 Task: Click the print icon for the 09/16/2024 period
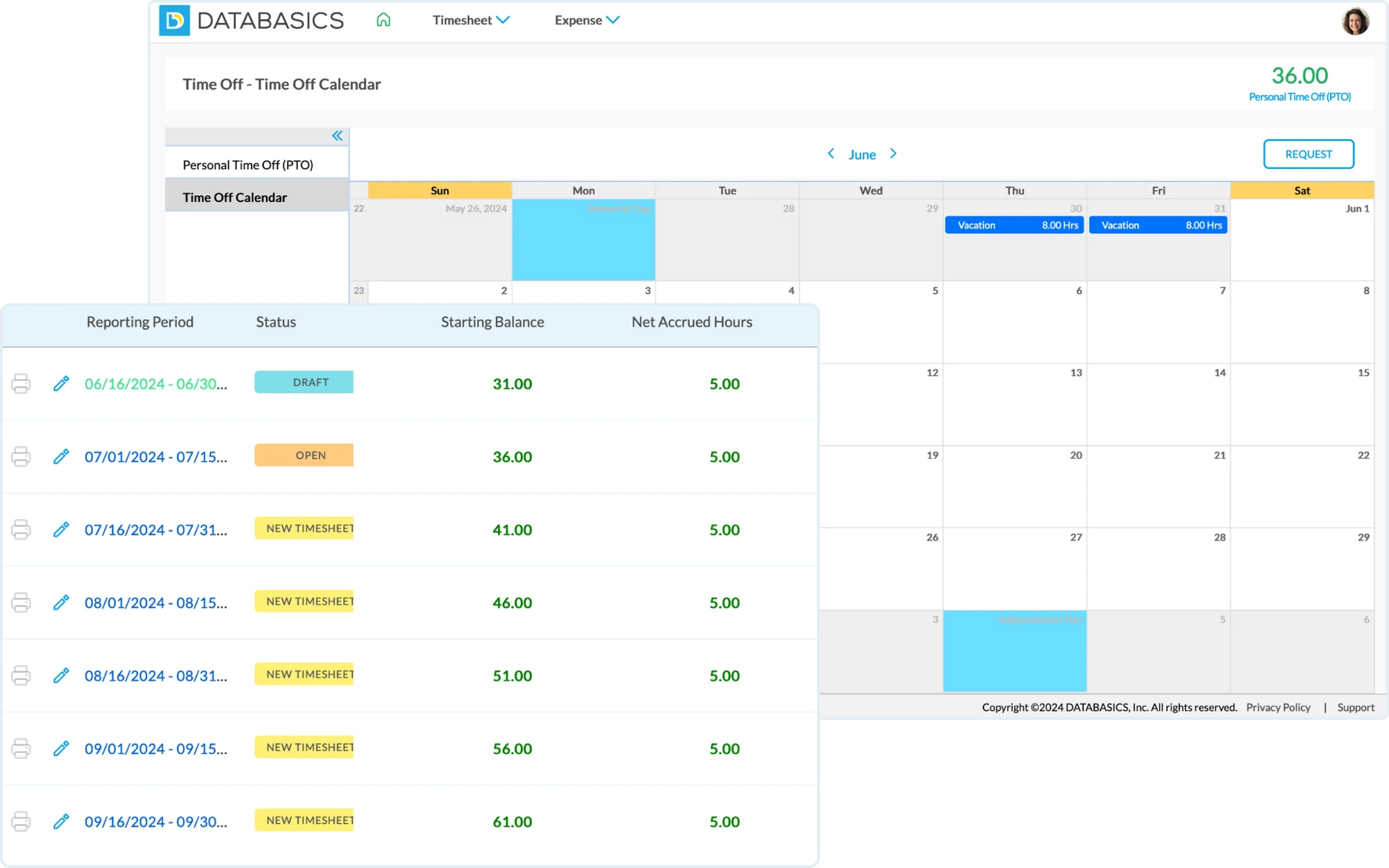click(x=21, y=821)
